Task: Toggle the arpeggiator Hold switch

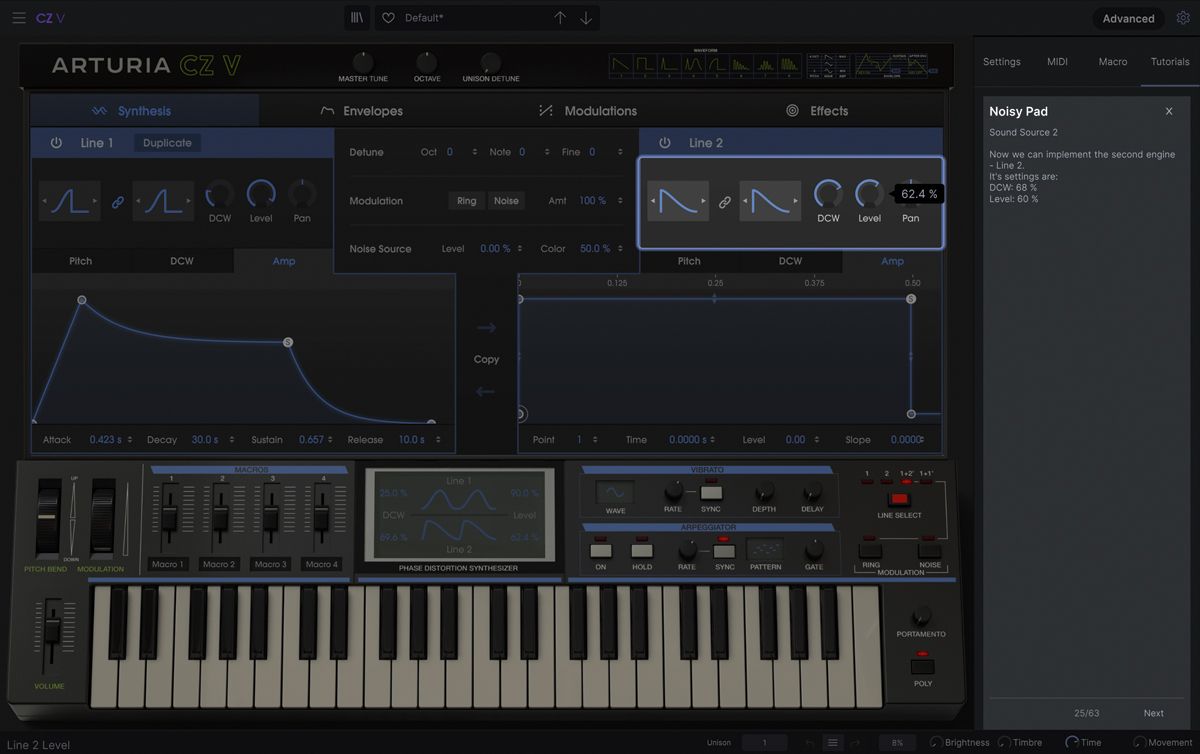Action: [641, 550]
